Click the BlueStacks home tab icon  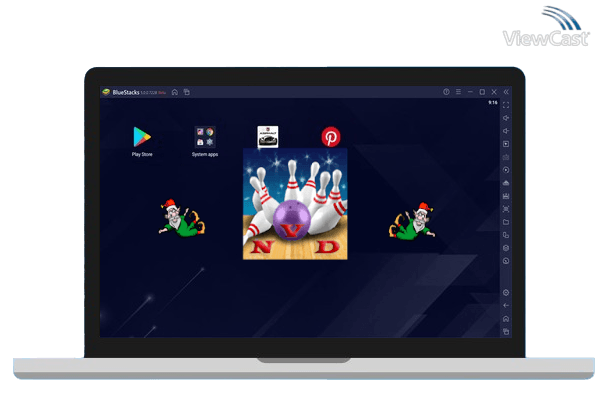175,92
